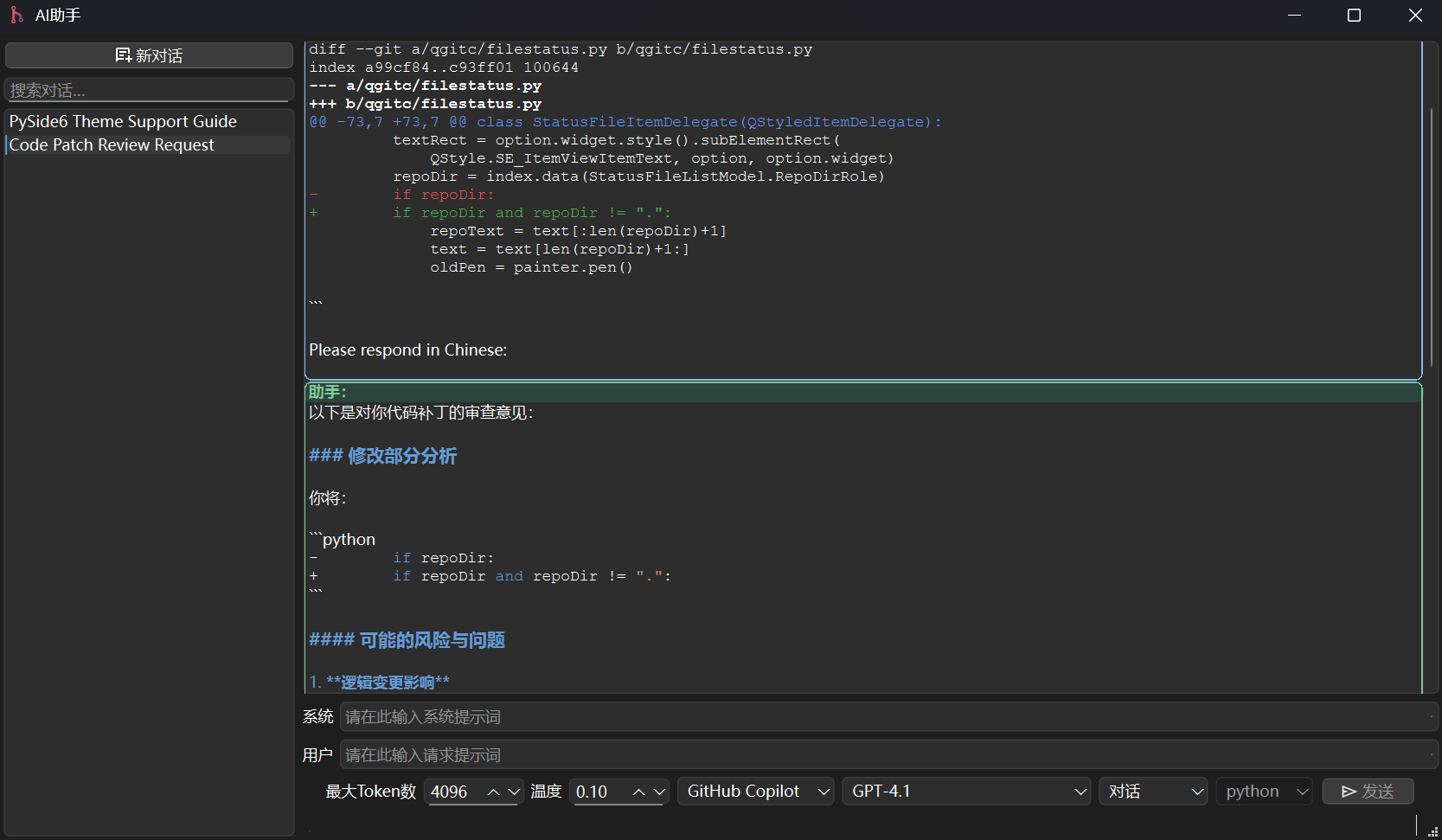Open the GitHub Copilot provider dropdown
The height and width of the screenshot is (840, 1442).
(x=755, y=792)
